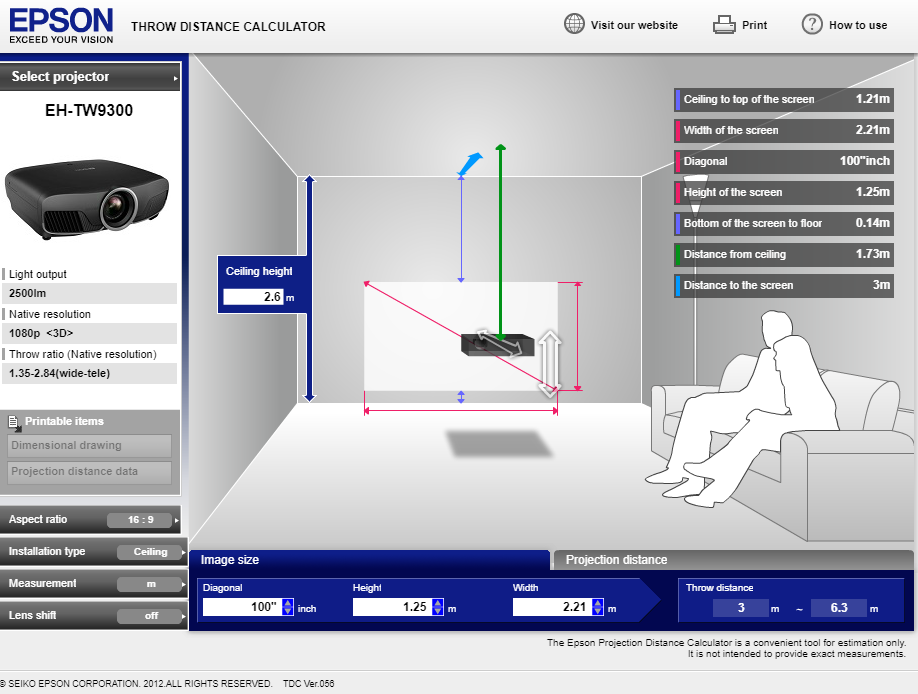918x694 pixels.
Task: Click the Height input field
Action: pyautogui.click(x=392, y=607)
